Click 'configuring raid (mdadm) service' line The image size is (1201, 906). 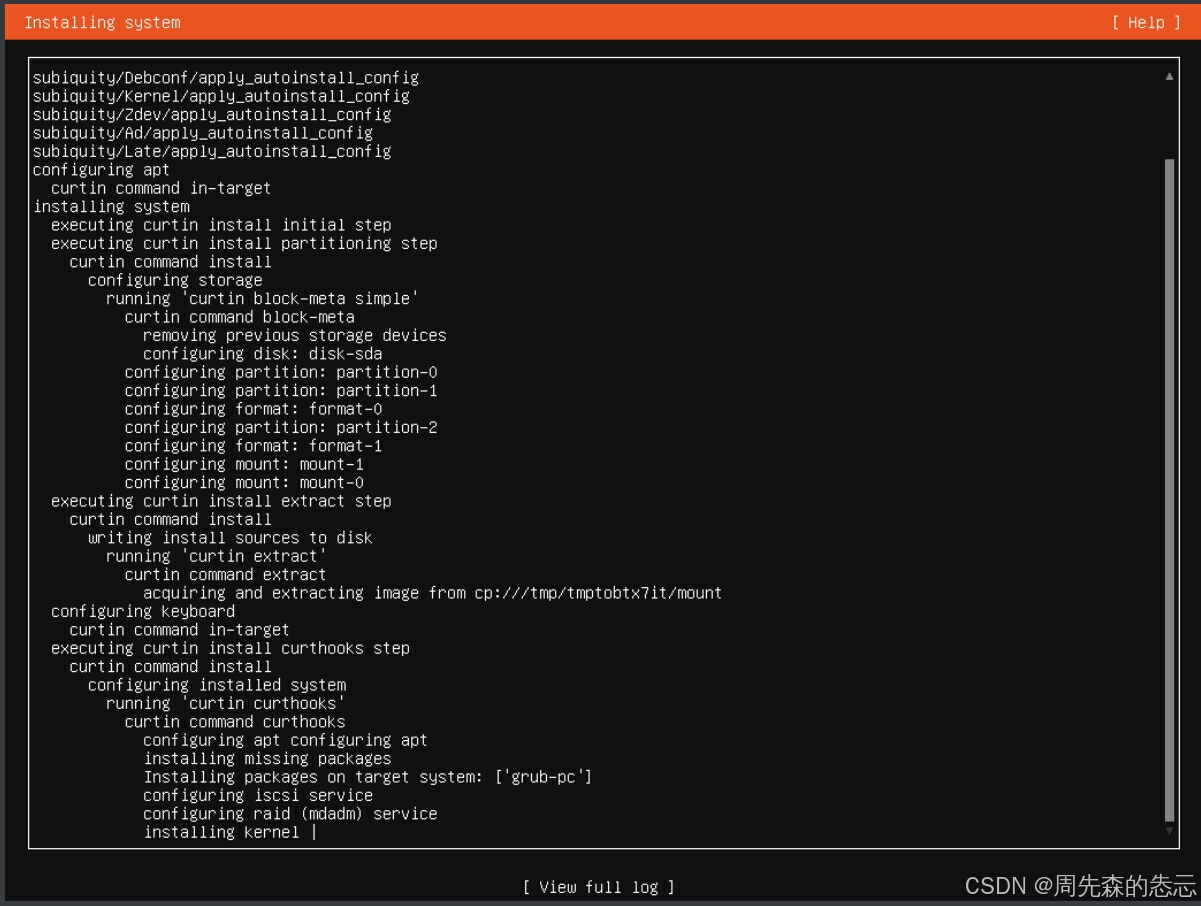click(290, 814)
